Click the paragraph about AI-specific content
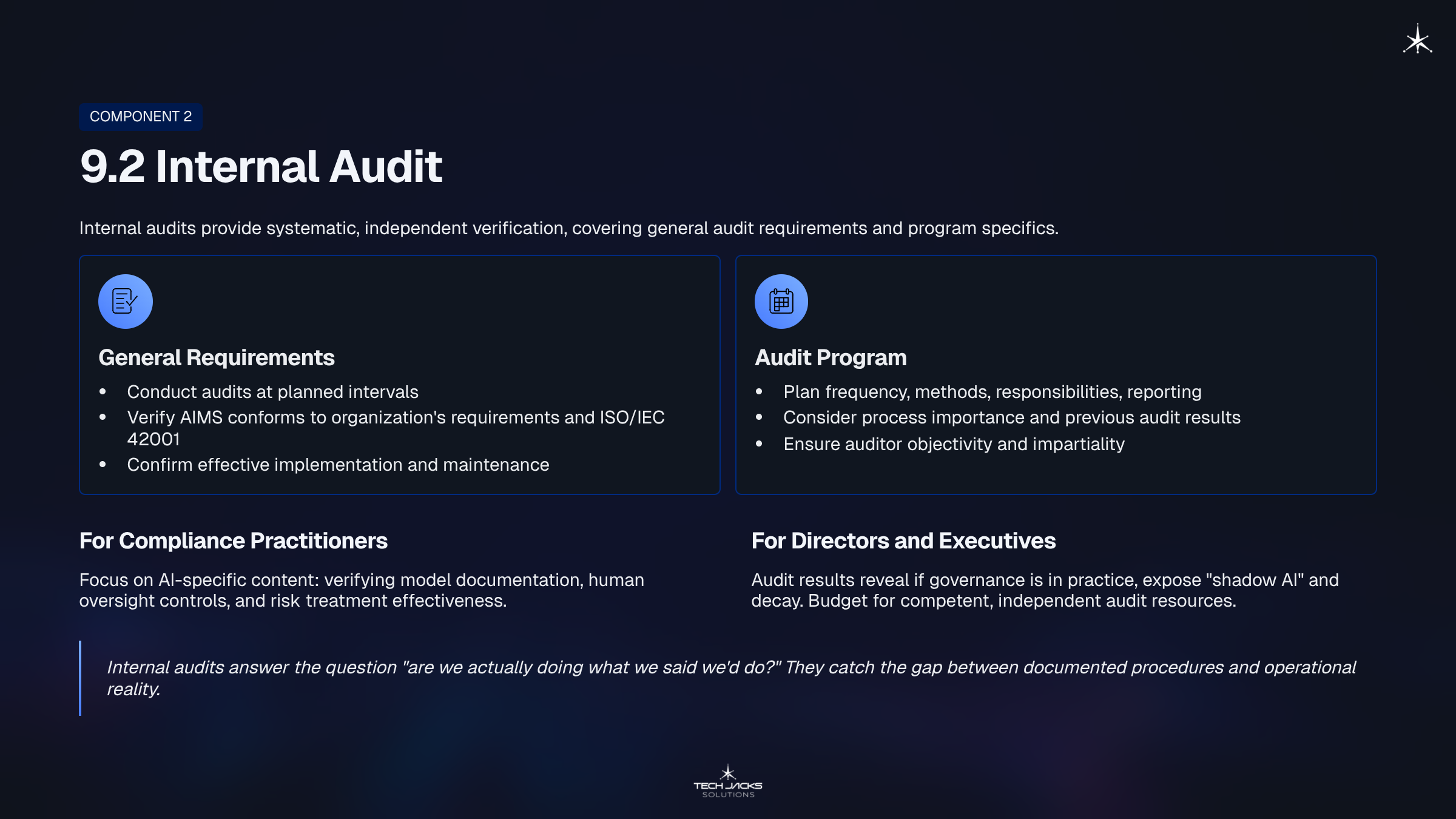1456x819 pixels. [361, 590]
